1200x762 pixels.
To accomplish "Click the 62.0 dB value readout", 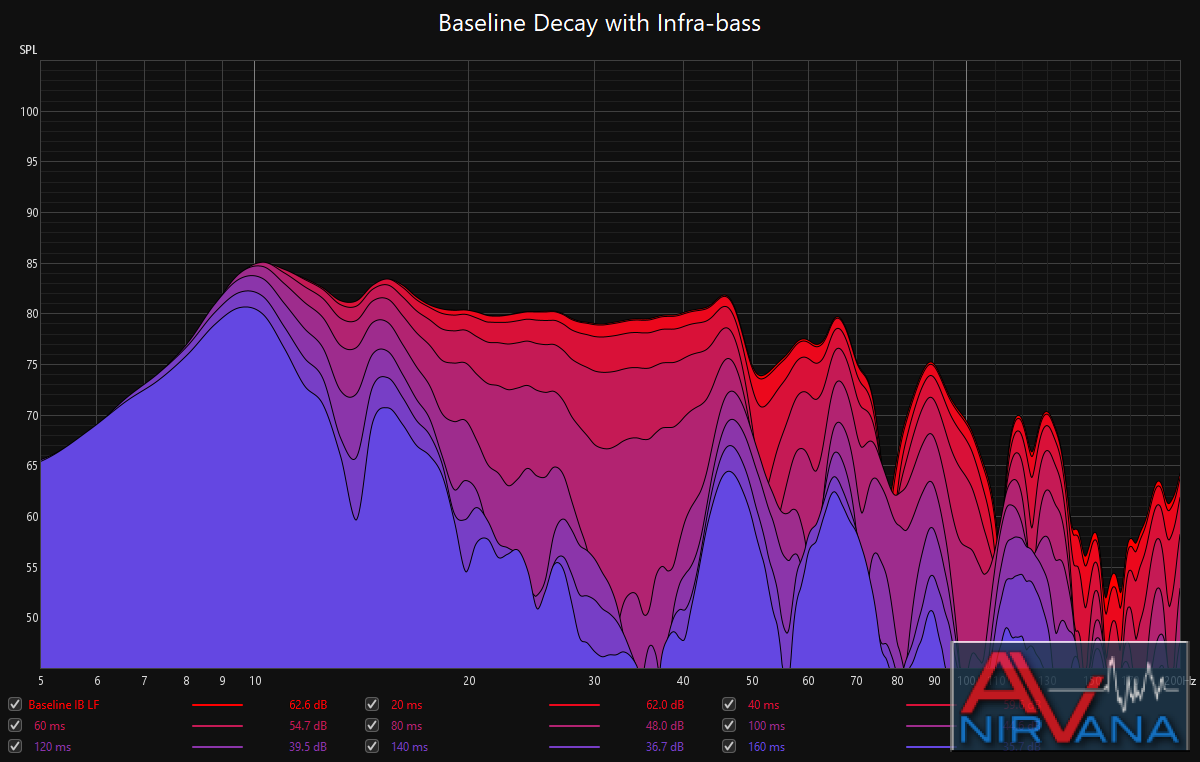I will (x=664, y=705).
